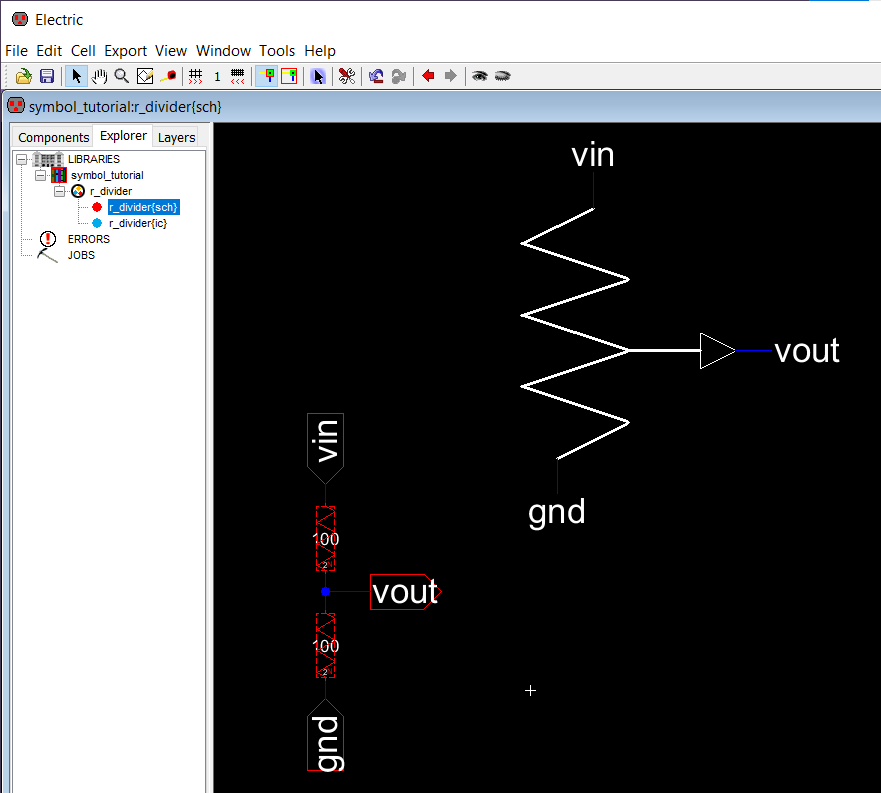Image resolution: width=881 pixels, height=793 pixels.
Task: Collapse the r_divider cell group
Action: pyautogui.click(x=59, y=192)
